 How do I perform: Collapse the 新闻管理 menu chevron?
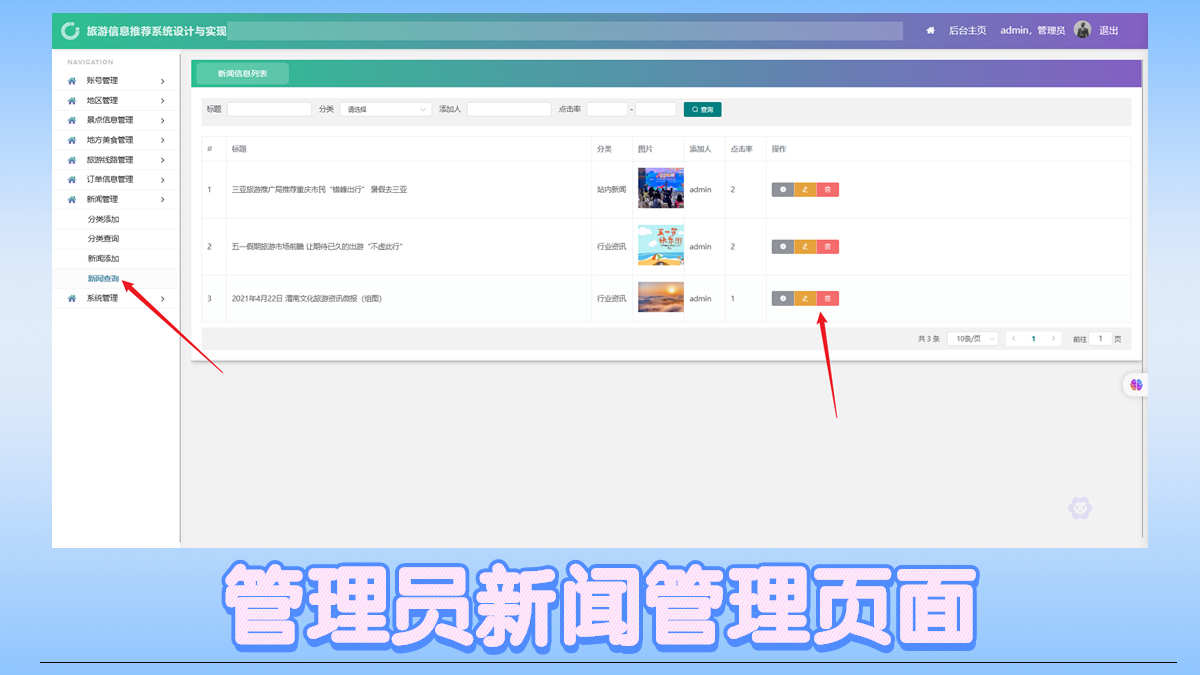(x=162, y=200)
